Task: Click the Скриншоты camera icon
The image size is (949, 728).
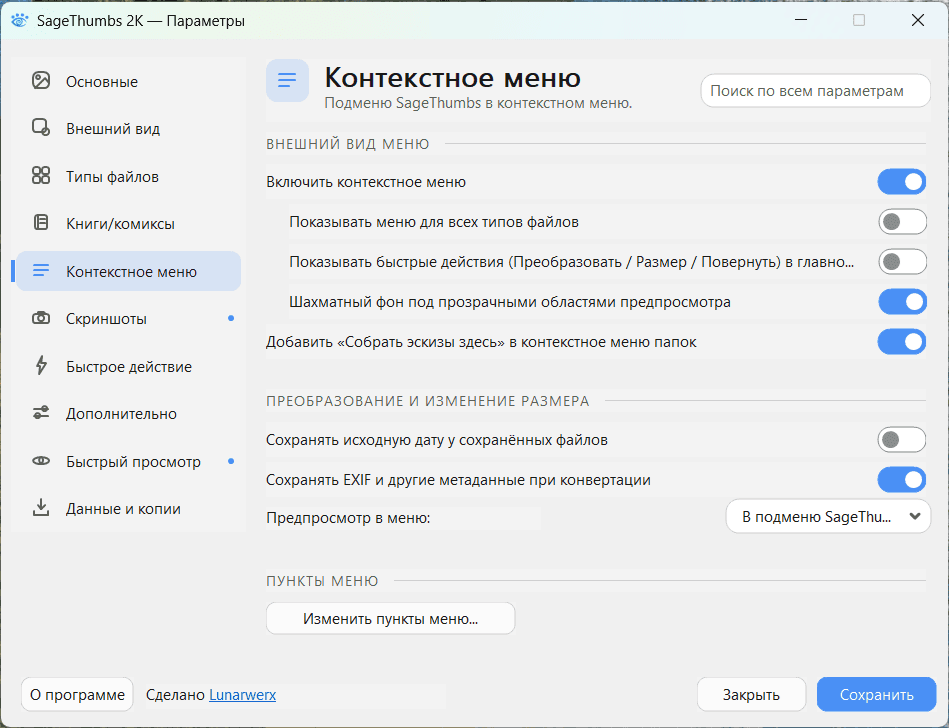Action: pos(41,318)
